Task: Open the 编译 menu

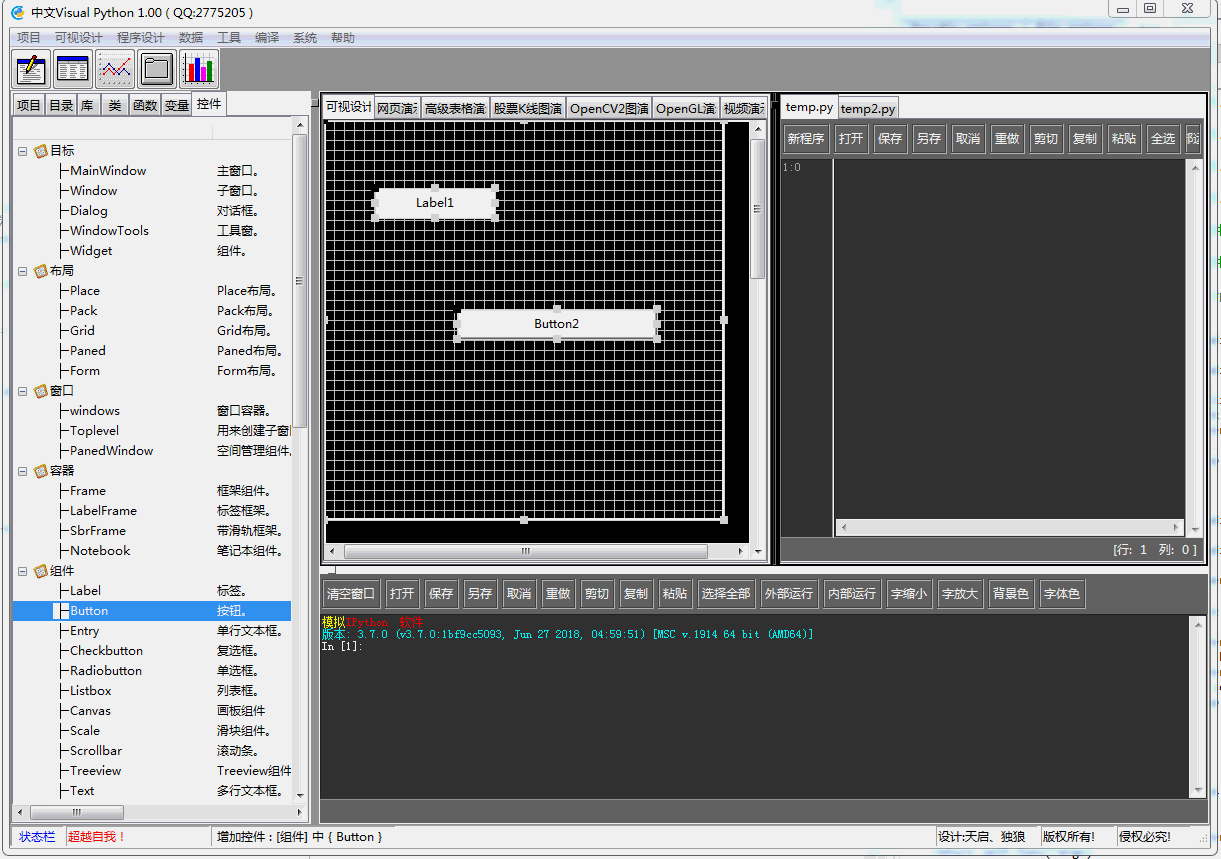Action: 267,38
